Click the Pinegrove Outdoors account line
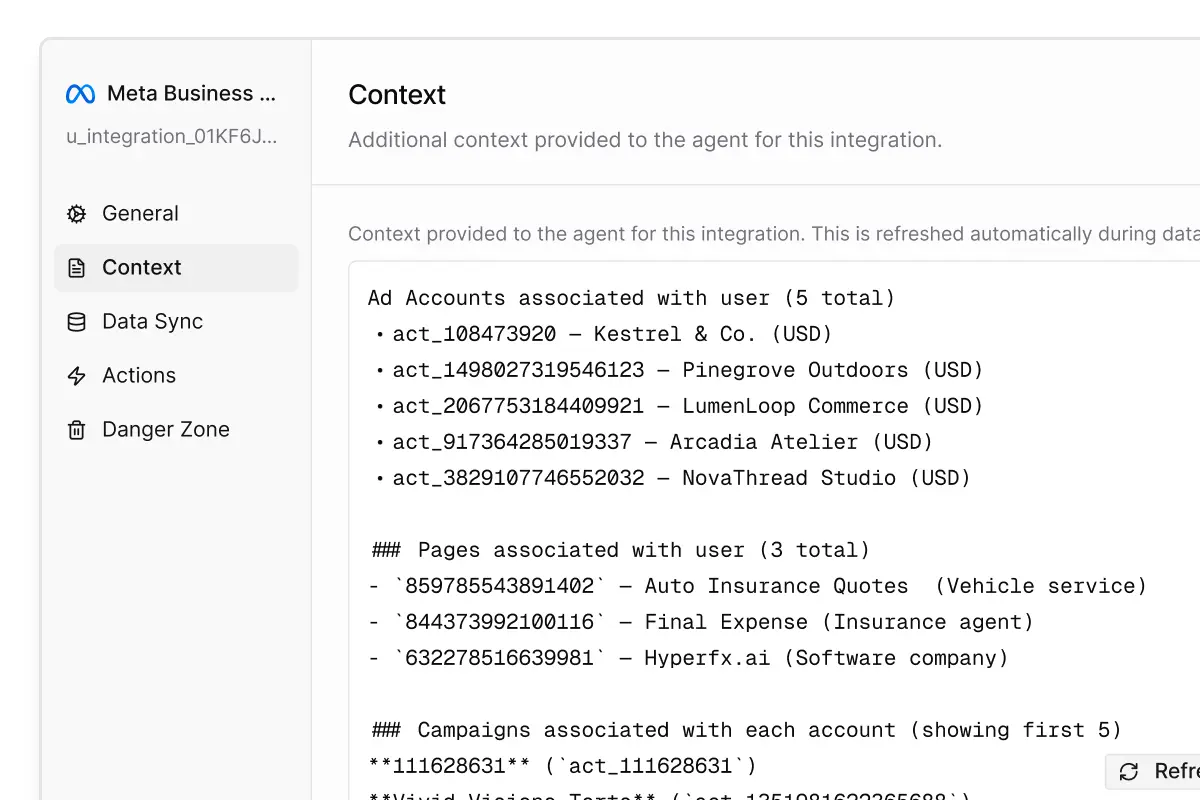This screenshot has width=1200, height=800. [680, 370]
